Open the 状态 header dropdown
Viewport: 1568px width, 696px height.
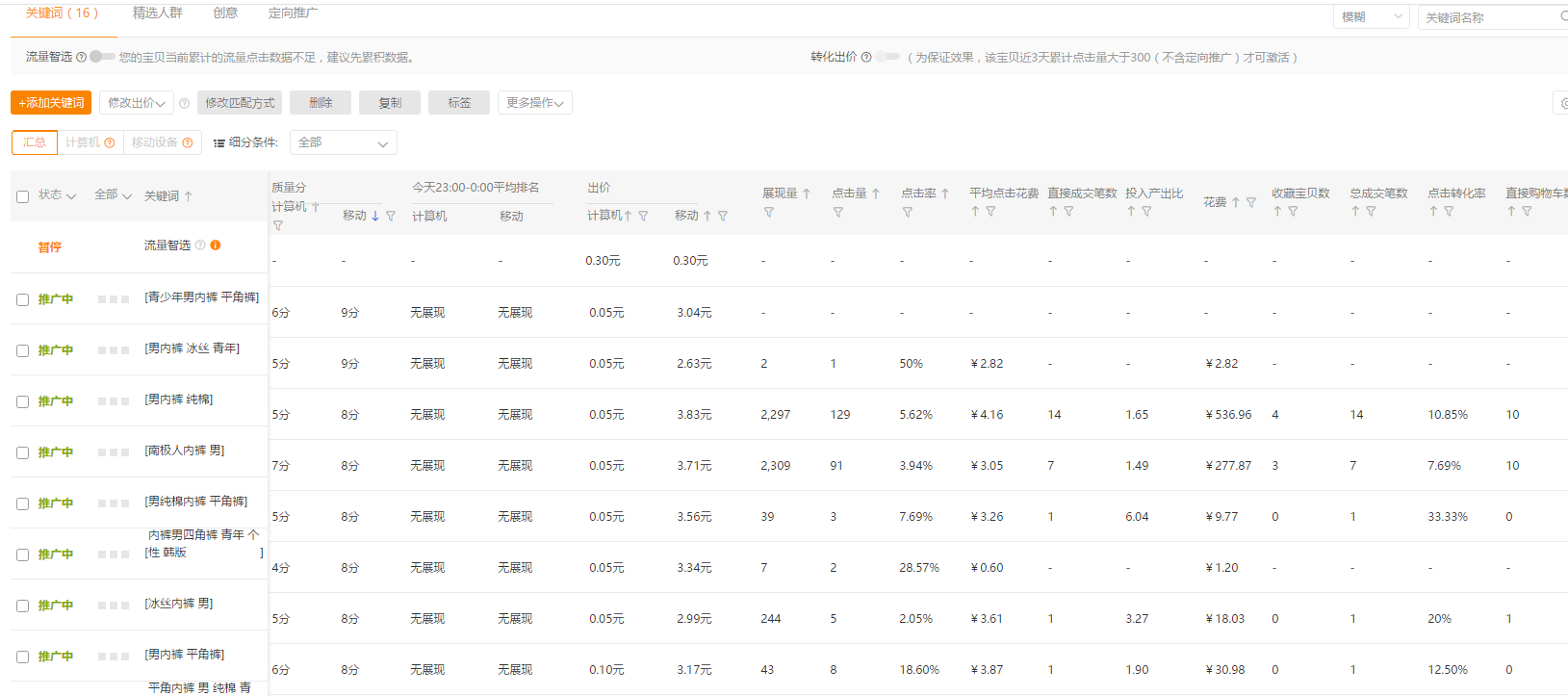tap(57, 195)
